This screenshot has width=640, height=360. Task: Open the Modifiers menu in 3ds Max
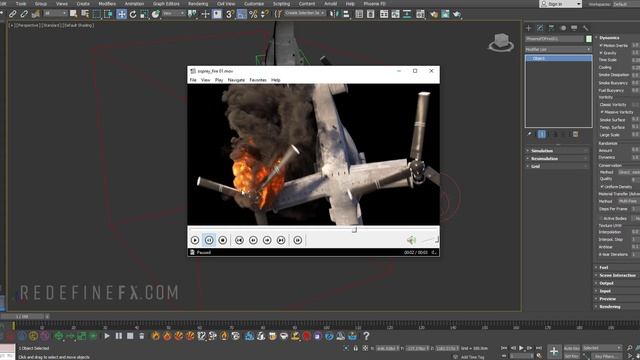[x=107, y=4]
